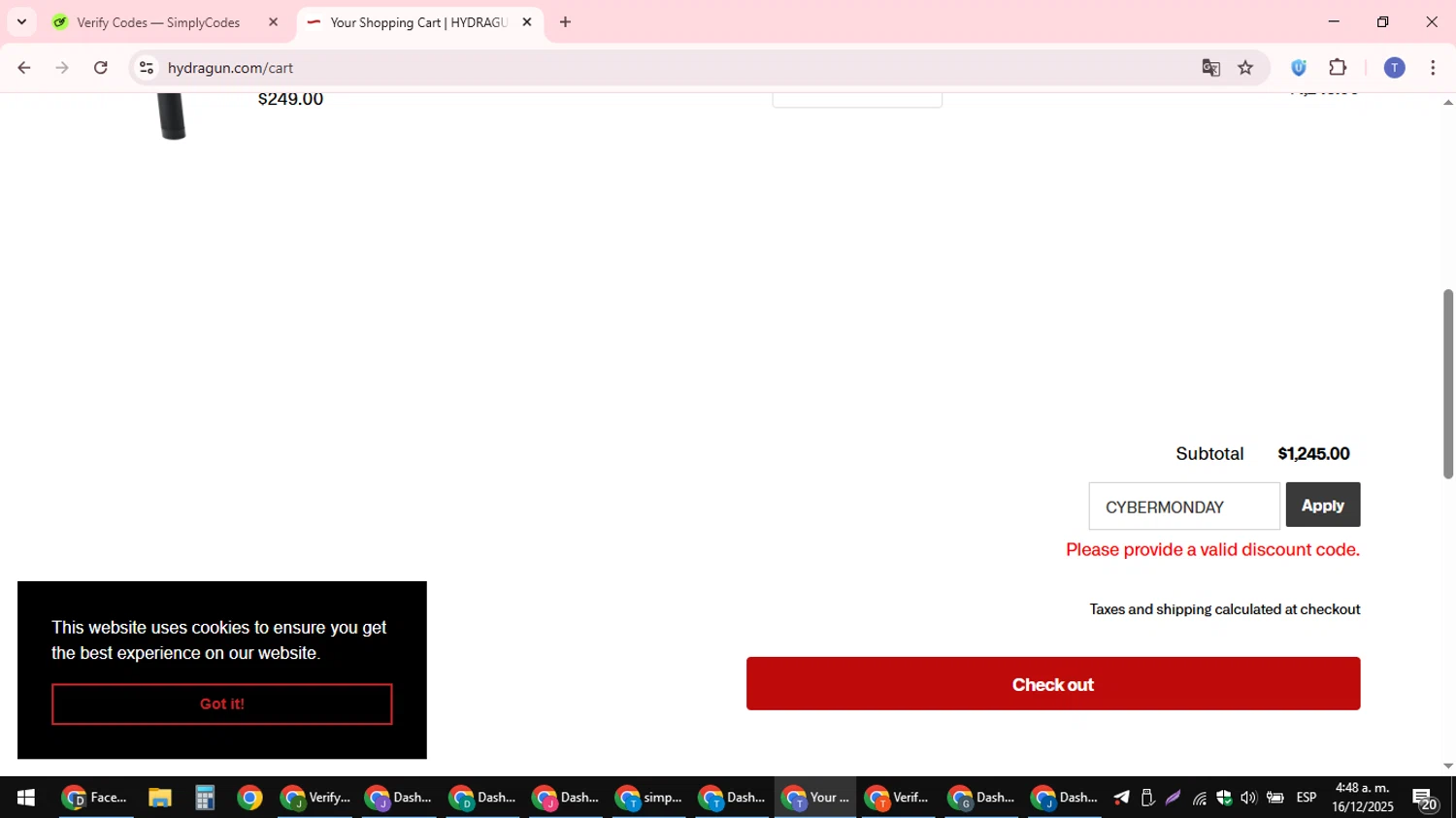1456x818 pixels.
Task: Open Verify... Chrome window with J profile
Action: coord(315,798)
